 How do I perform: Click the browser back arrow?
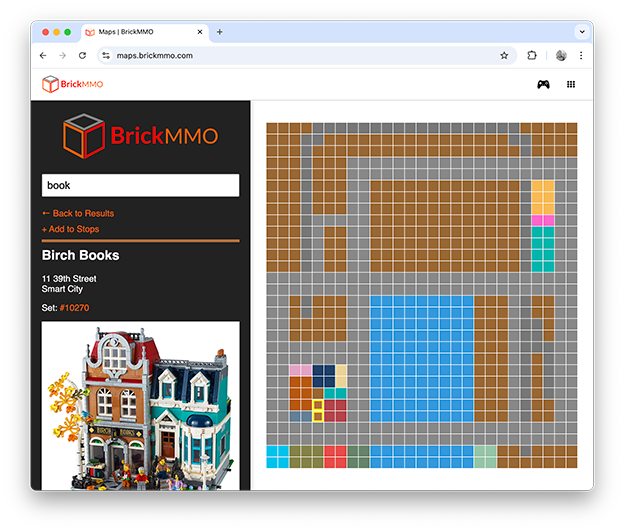coord(43,55)
